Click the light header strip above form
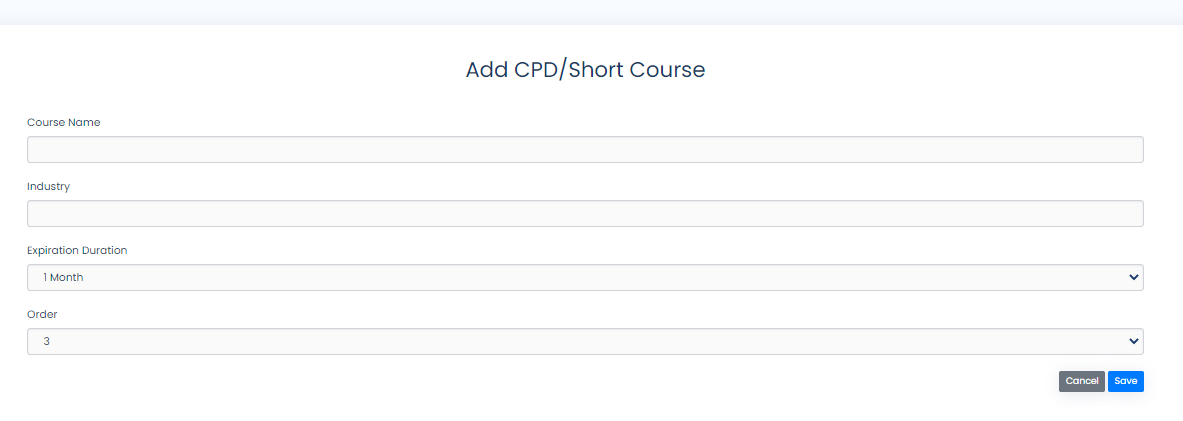Screen dimensions: 1183x421 tap(592, 12)
